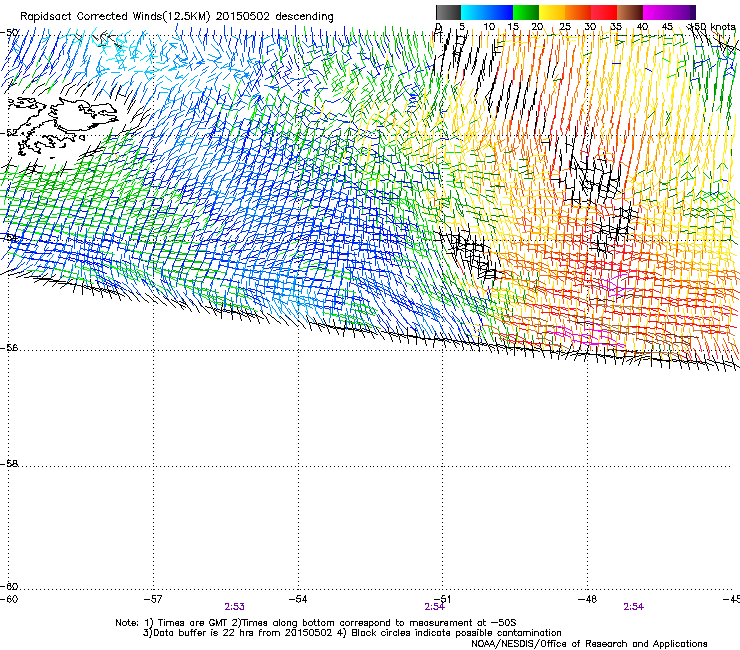The width and height of the screenshot is (740, 650).
Task: Click the title 'Rapidscat Corrected Winds(12.5KM)'
Action: [115, 17]
